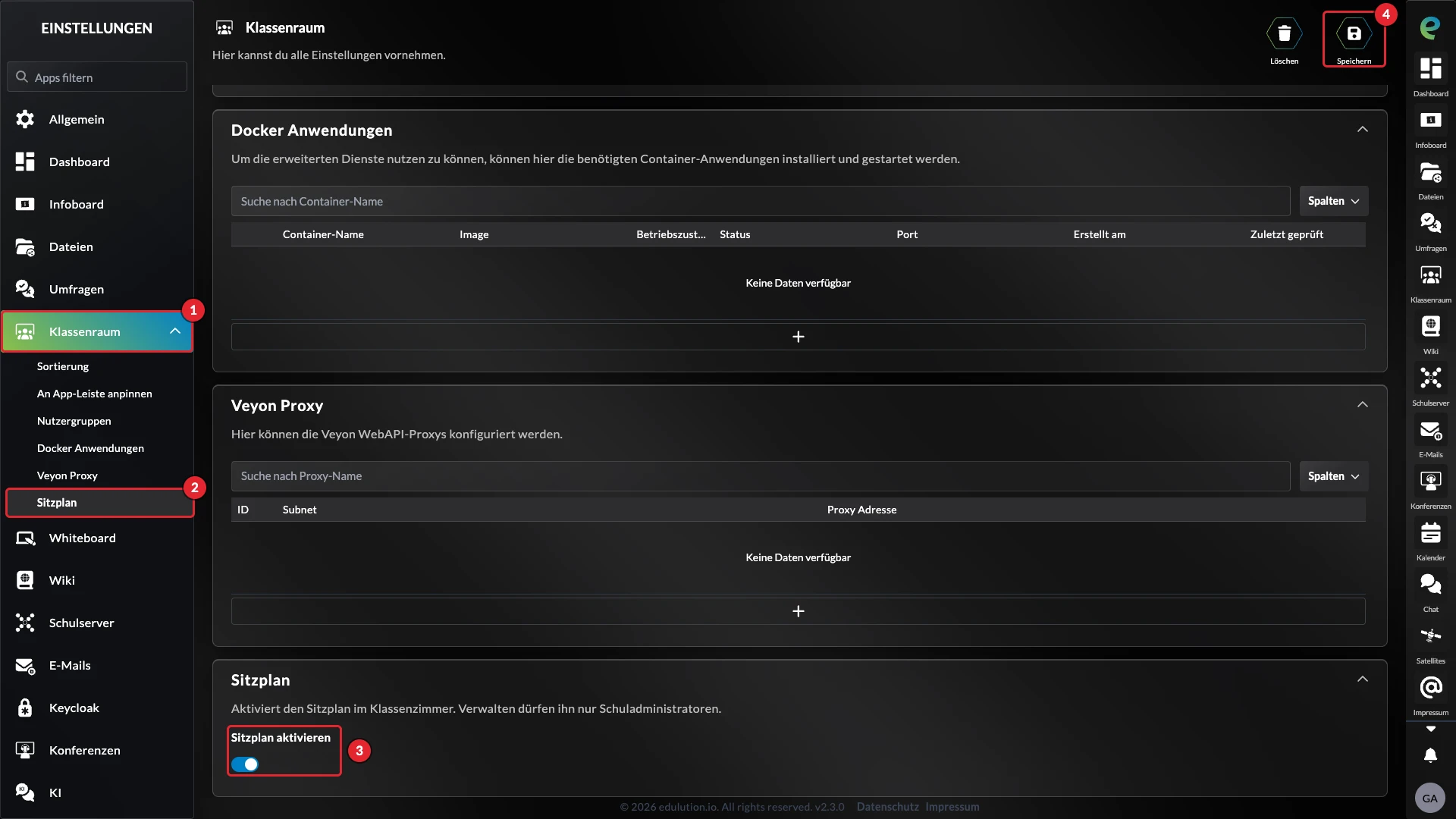This screenshot has width=1456, height=819.
Task: Open Konferenzen settings in sidebar
Action: (x=97, y=750)
